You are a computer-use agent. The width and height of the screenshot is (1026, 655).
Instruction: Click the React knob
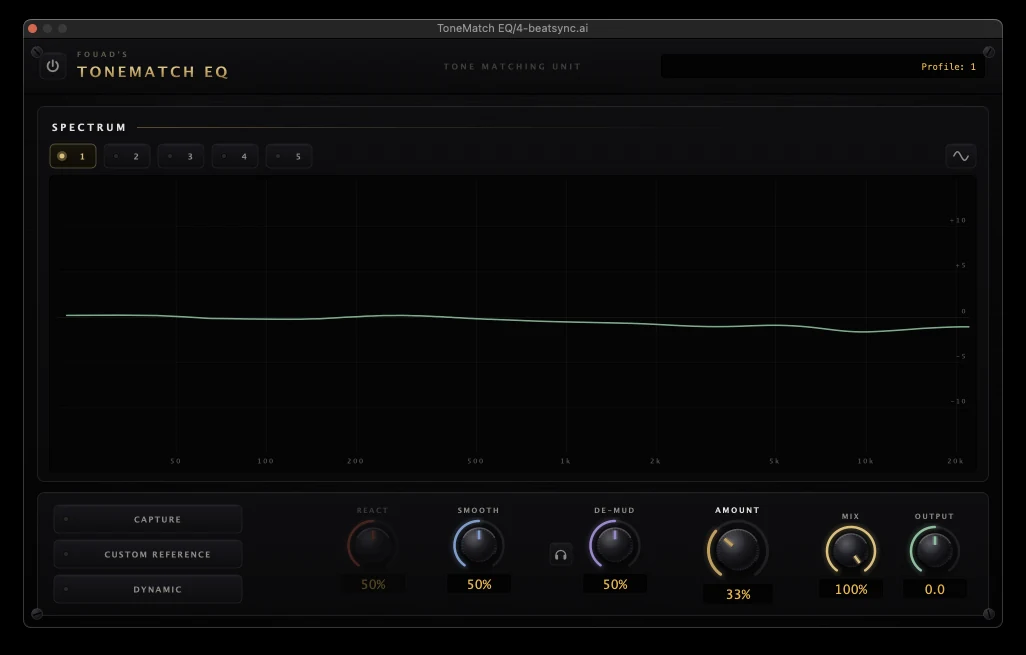point(372,544)
